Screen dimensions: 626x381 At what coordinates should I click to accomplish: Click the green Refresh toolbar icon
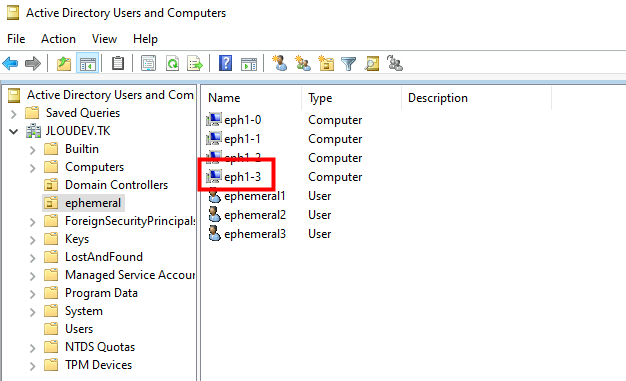coord(172,63)
